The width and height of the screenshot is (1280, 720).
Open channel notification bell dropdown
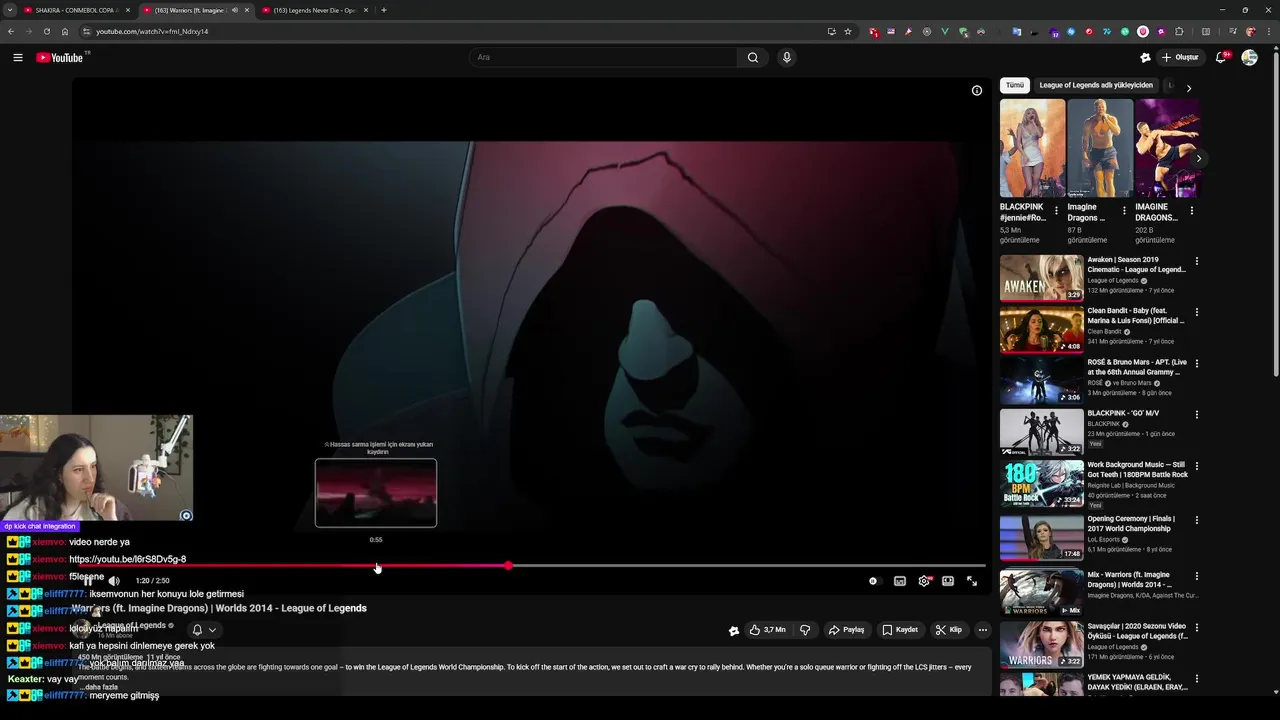(204, 630)
